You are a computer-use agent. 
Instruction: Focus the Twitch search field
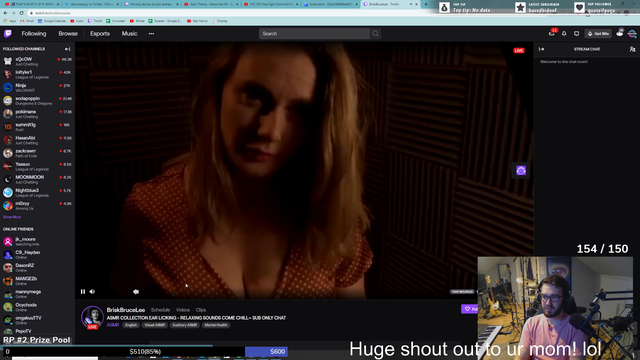(x=314, y=33)
